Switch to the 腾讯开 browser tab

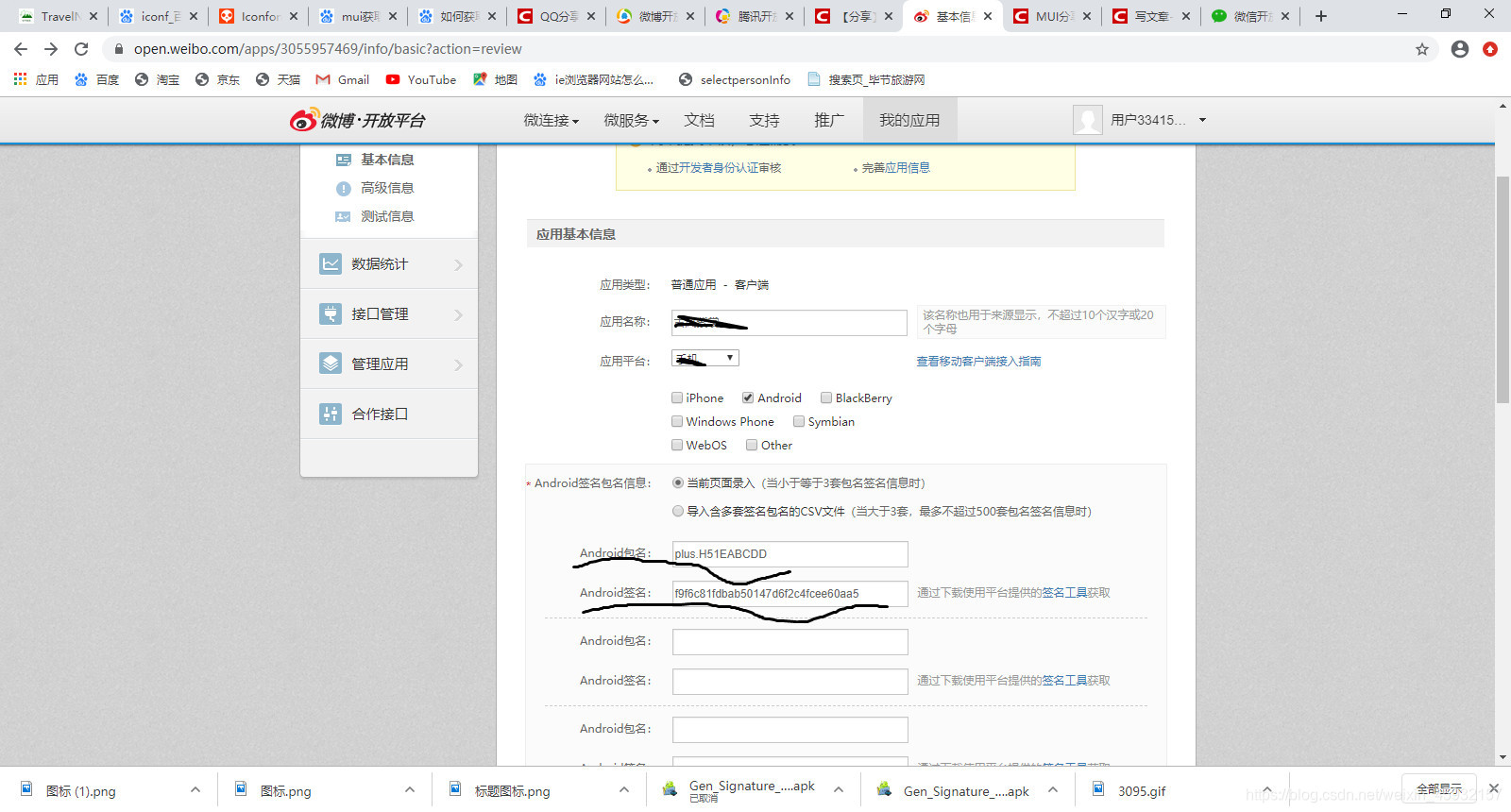[x=755, y=16]
